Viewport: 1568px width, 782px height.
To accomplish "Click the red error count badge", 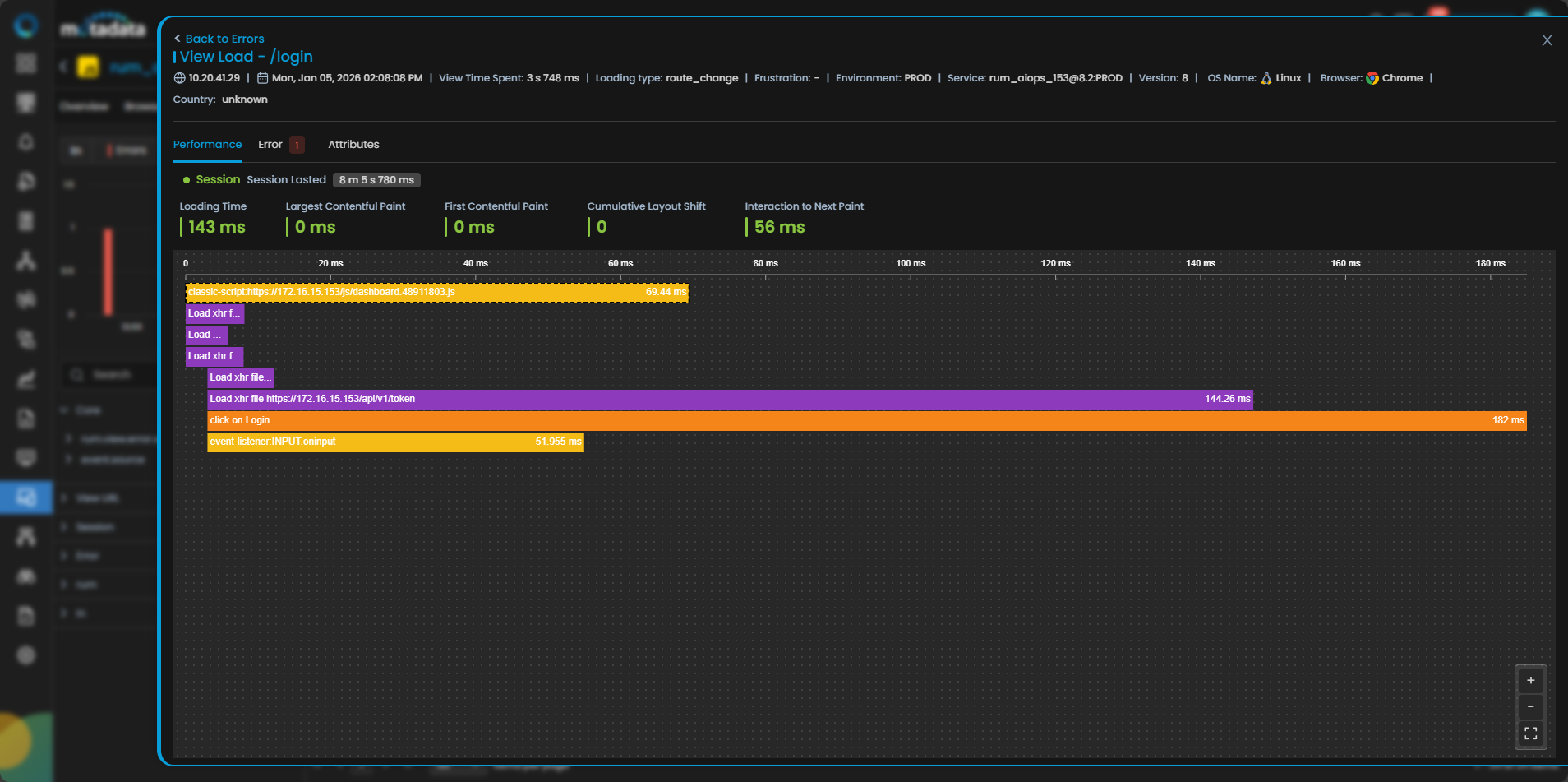I will [x=297, y=145].
